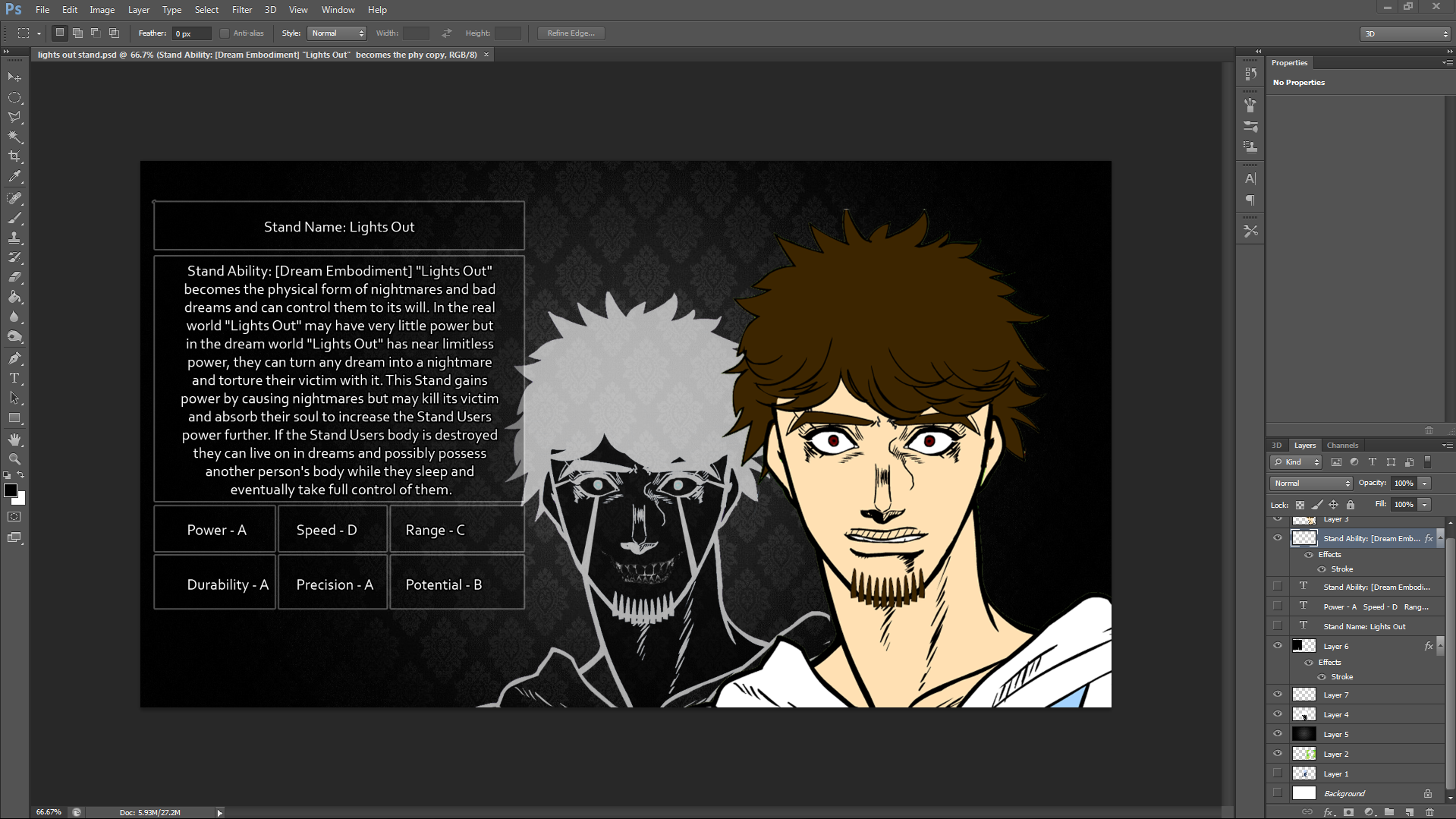This screenshot has width=1456, height=819.
Task: Click the Feather input field
Action: tap(191, 33)
